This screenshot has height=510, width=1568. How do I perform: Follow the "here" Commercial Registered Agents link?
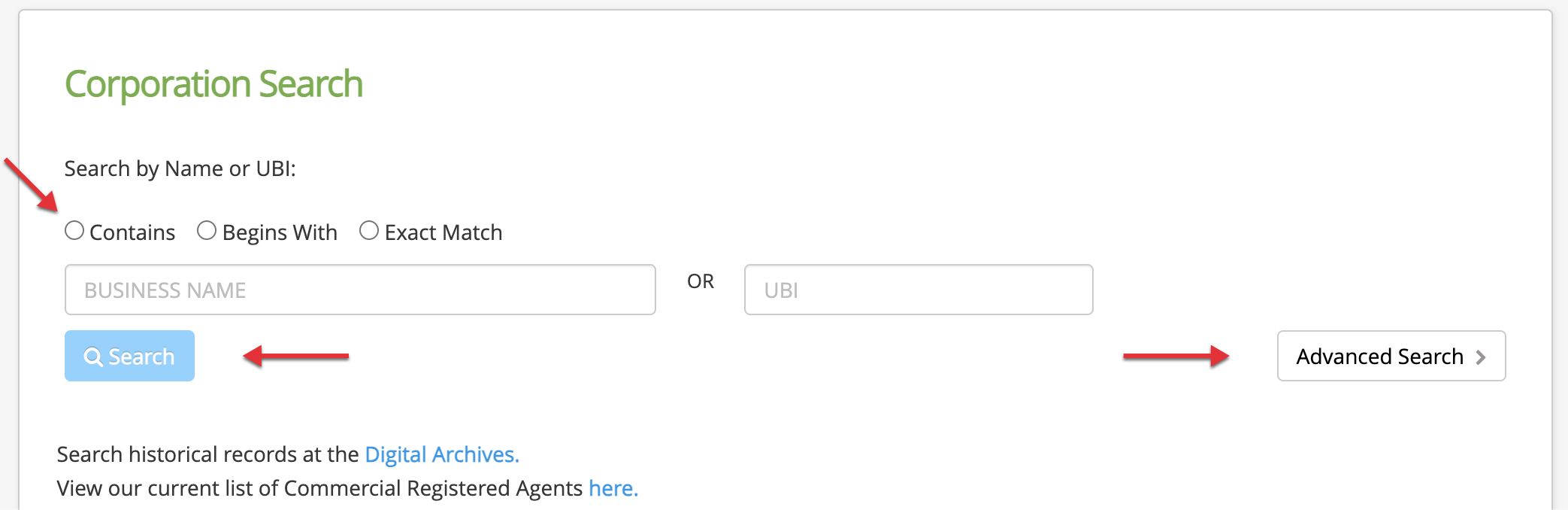pyautogui.click(x=613, y=488)
